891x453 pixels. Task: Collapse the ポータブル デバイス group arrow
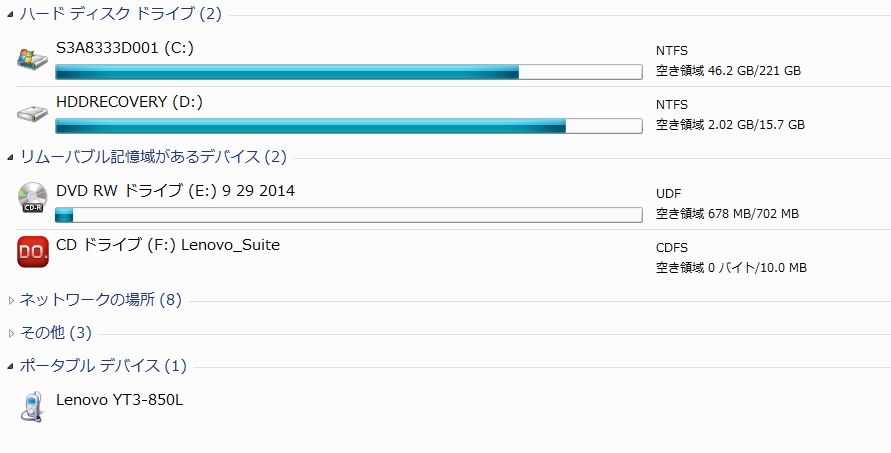coord(10,367)
